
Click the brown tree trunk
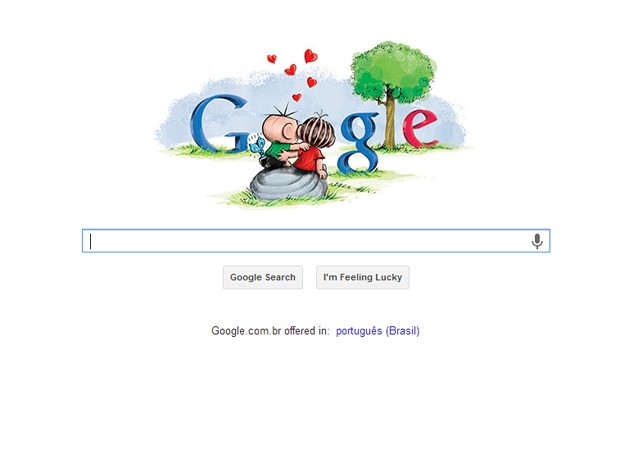(389, 123)
